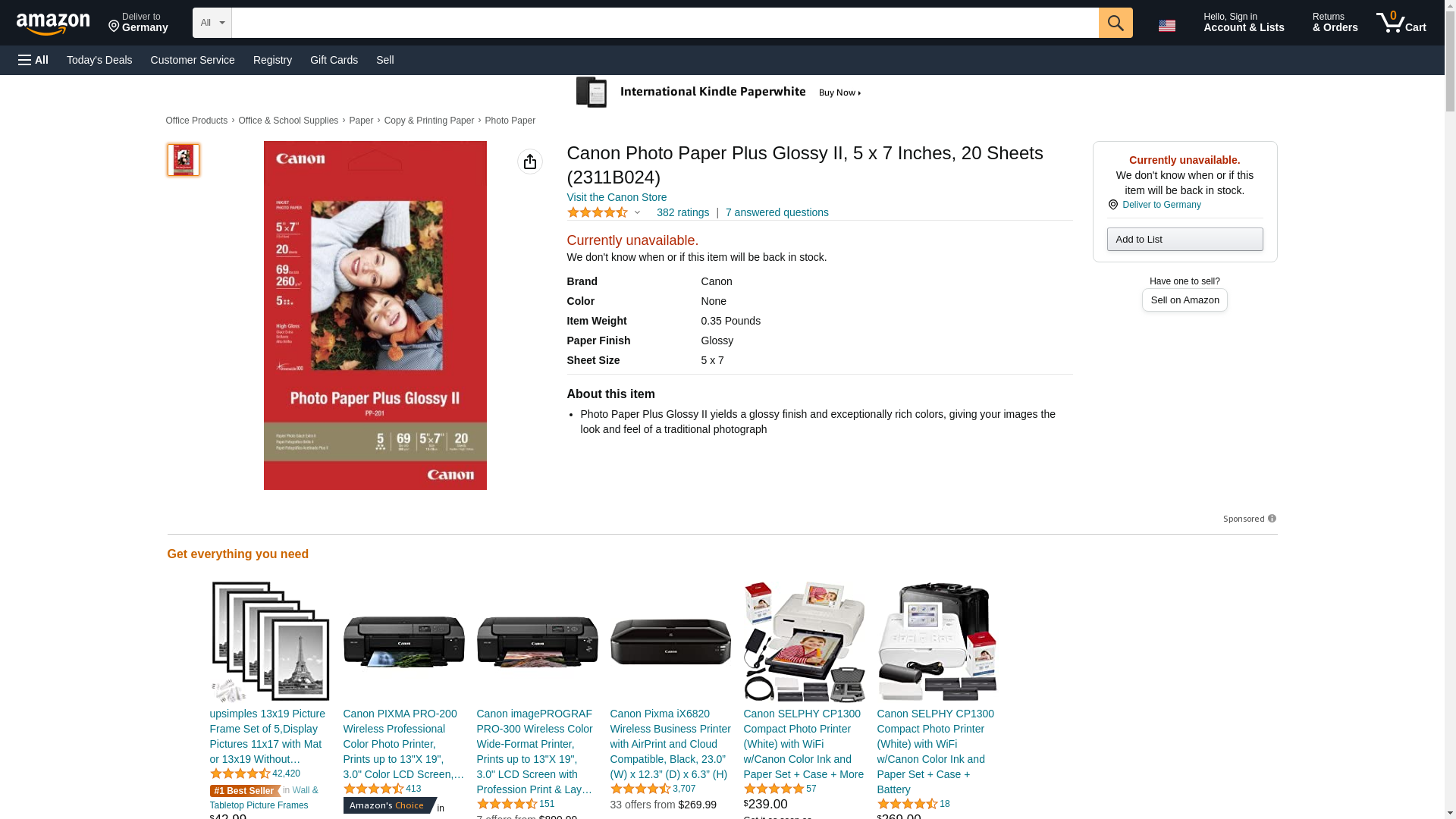Click the Sponsored info icon
The height and width of the screenshot is (819, 1456).
tap(1272, 519)
